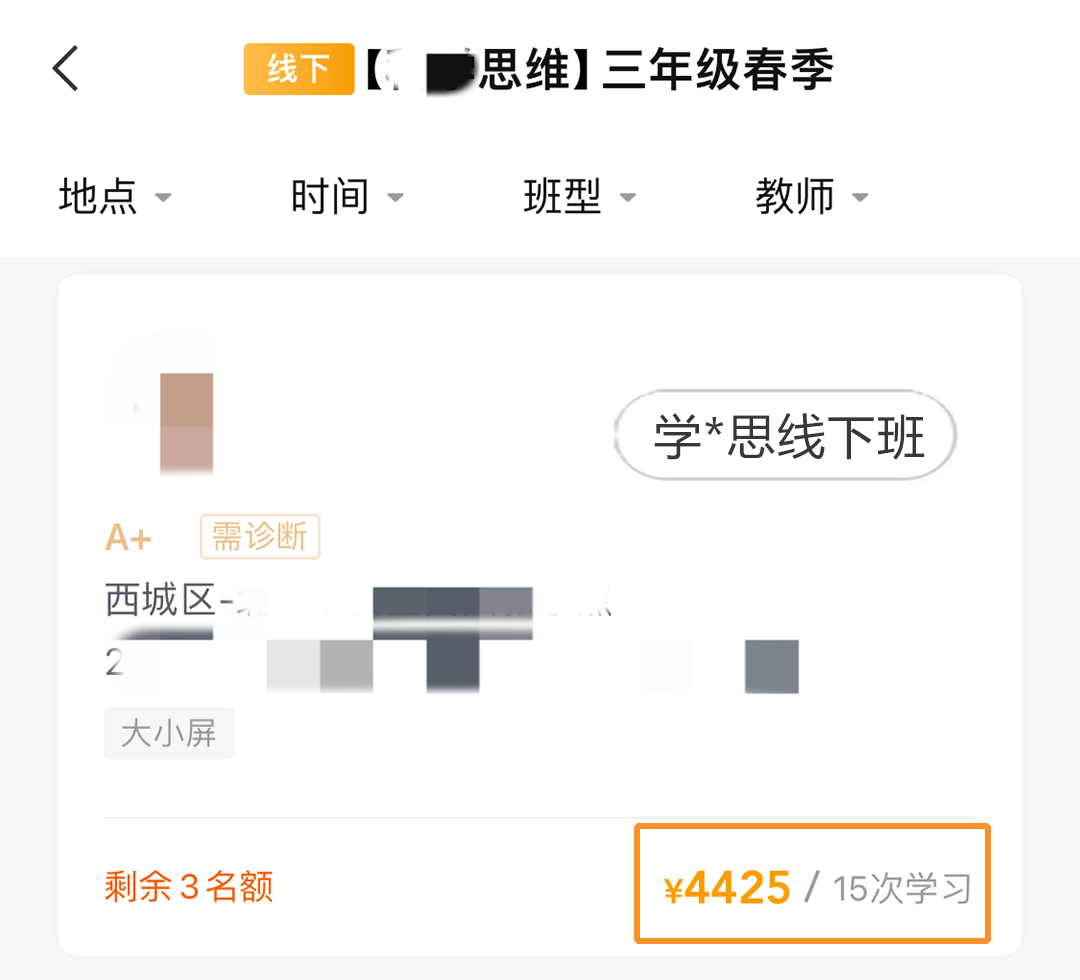Screen dimensions: 1080x980
Task: Tap the back arrow icon
Action: coord(66,68)
